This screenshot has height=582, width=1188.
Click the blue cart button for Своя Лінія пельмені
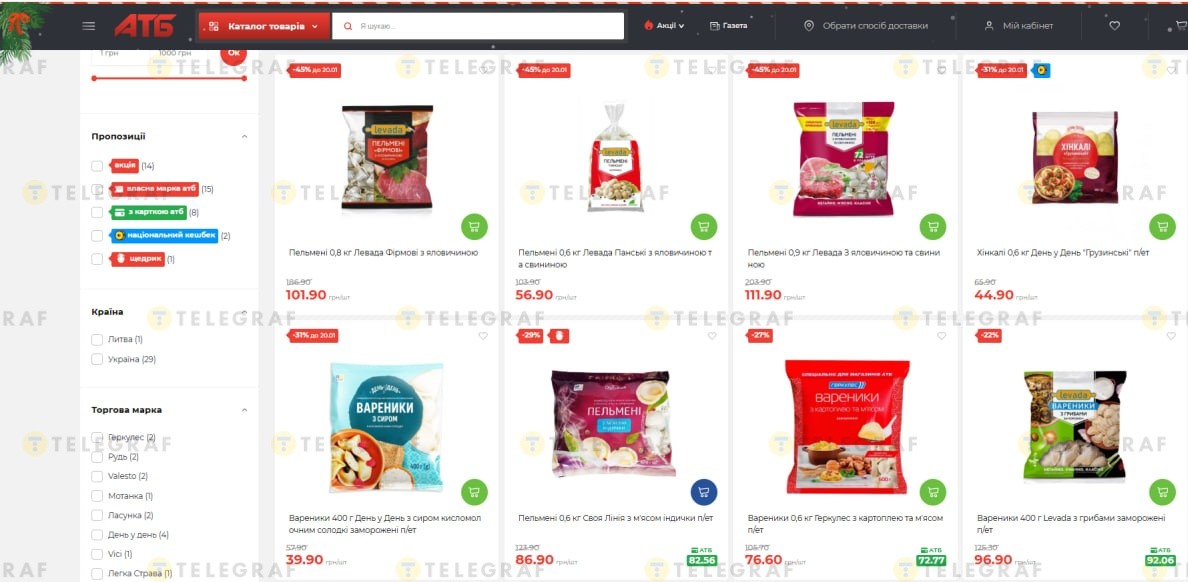pyautogui.click(x=704, y=492)
